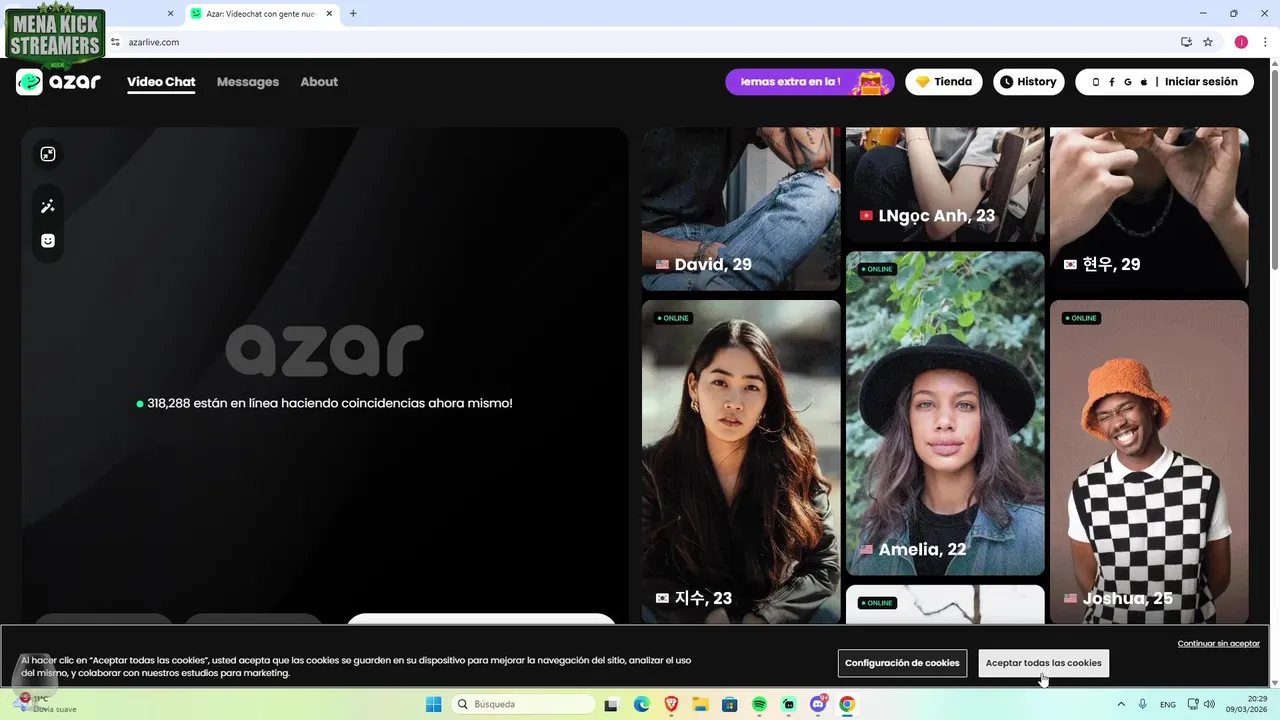Open Configuración de cookies

point(902,663)
